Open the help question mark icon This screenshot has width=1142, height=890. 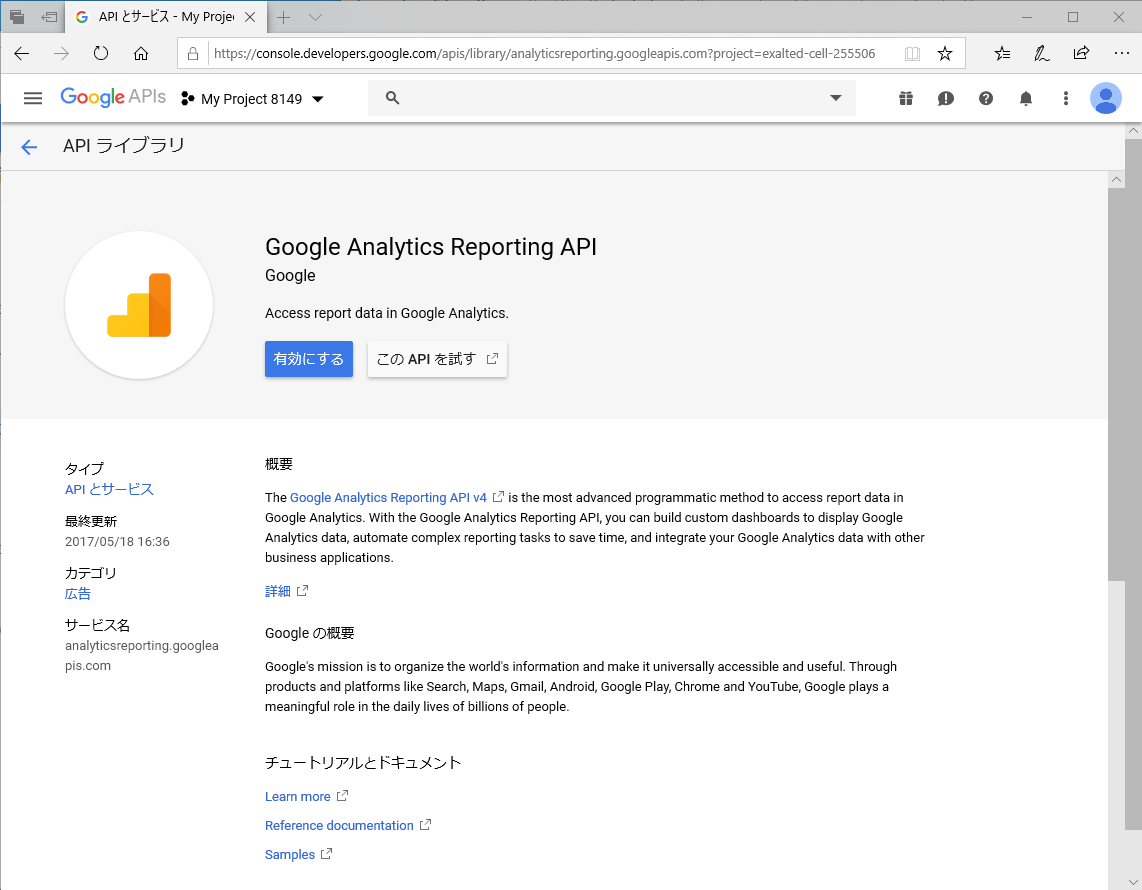click(985, 98)
